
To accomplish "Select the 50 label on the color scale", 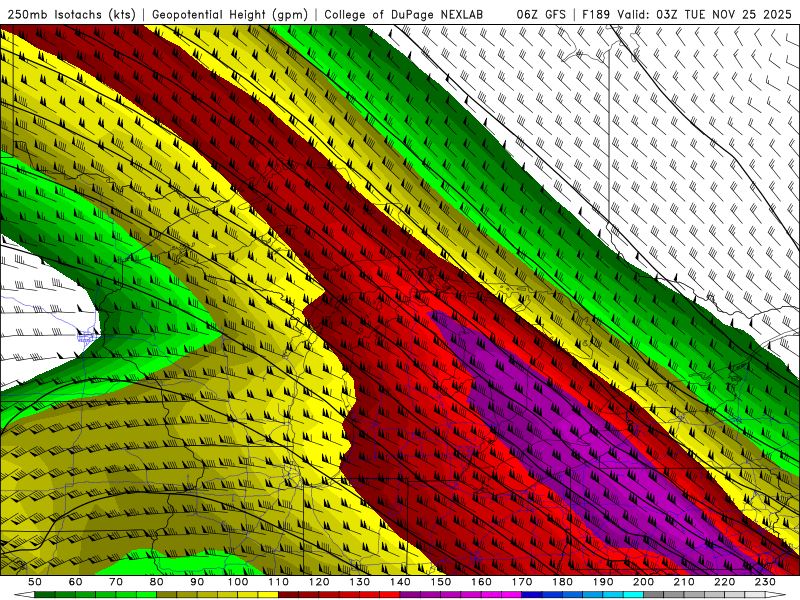I will tap(35, 582).
